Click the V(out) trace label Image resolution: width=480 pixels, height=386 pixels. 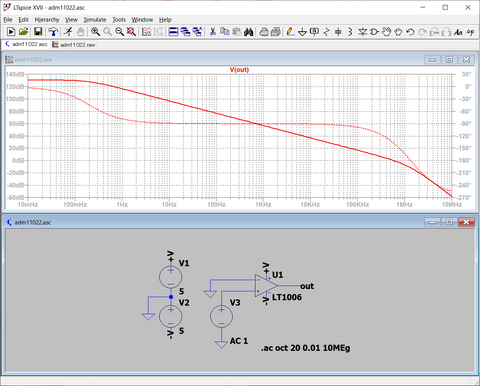tap(239, 70)
